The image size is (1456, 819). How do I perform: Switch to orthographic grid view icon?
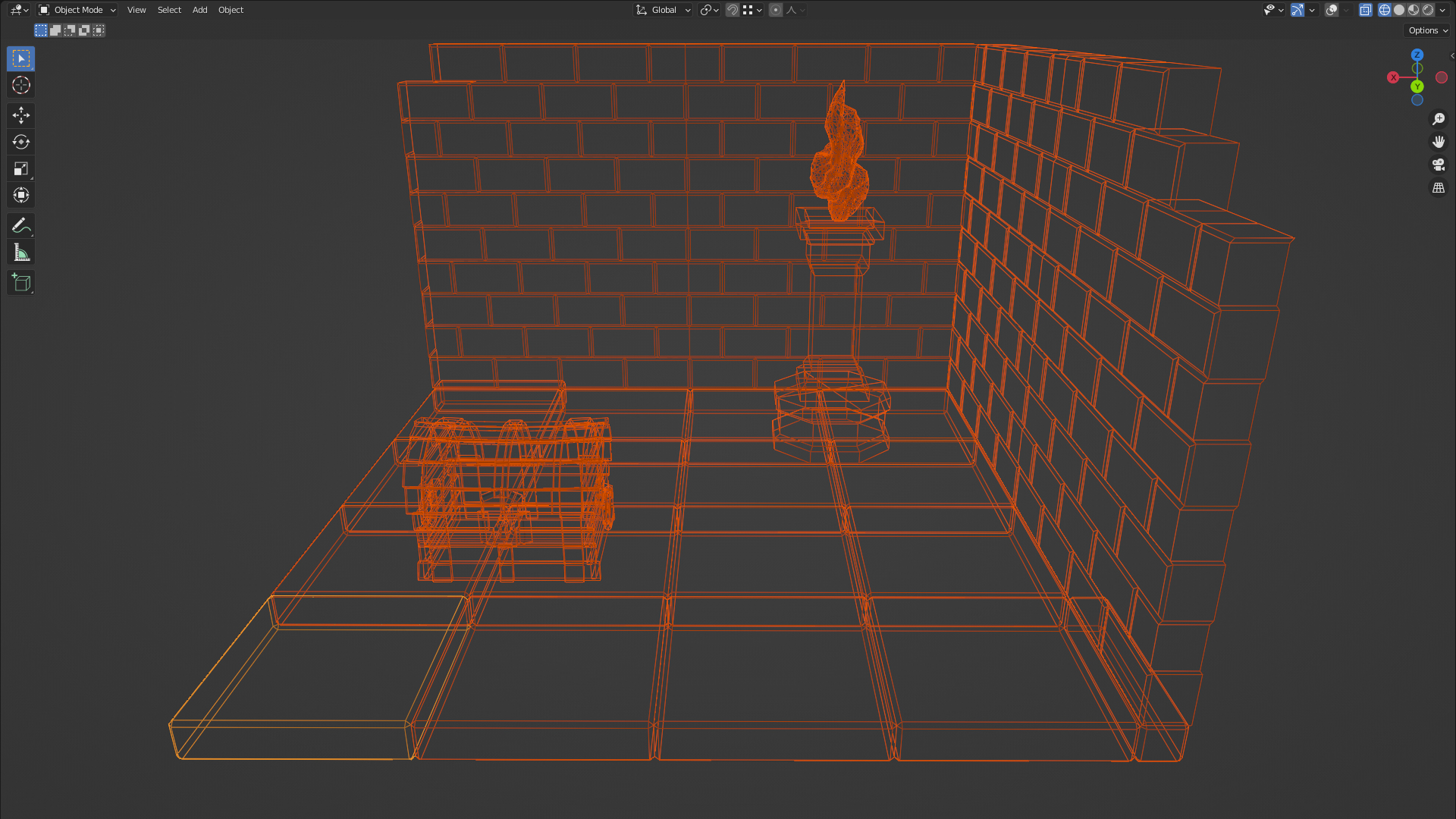pos(1439,187)
